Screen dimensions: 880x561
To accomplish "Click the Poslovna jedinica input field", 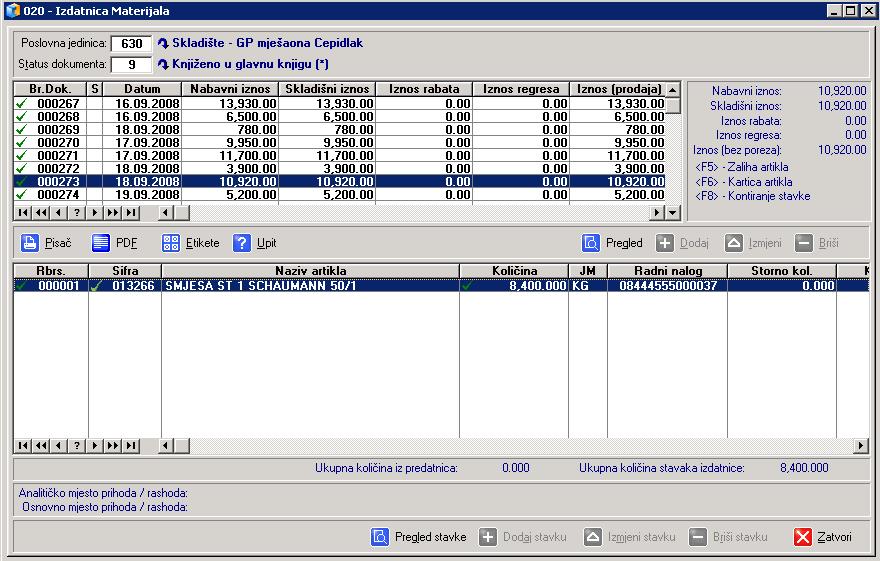I will pos(131,44).
